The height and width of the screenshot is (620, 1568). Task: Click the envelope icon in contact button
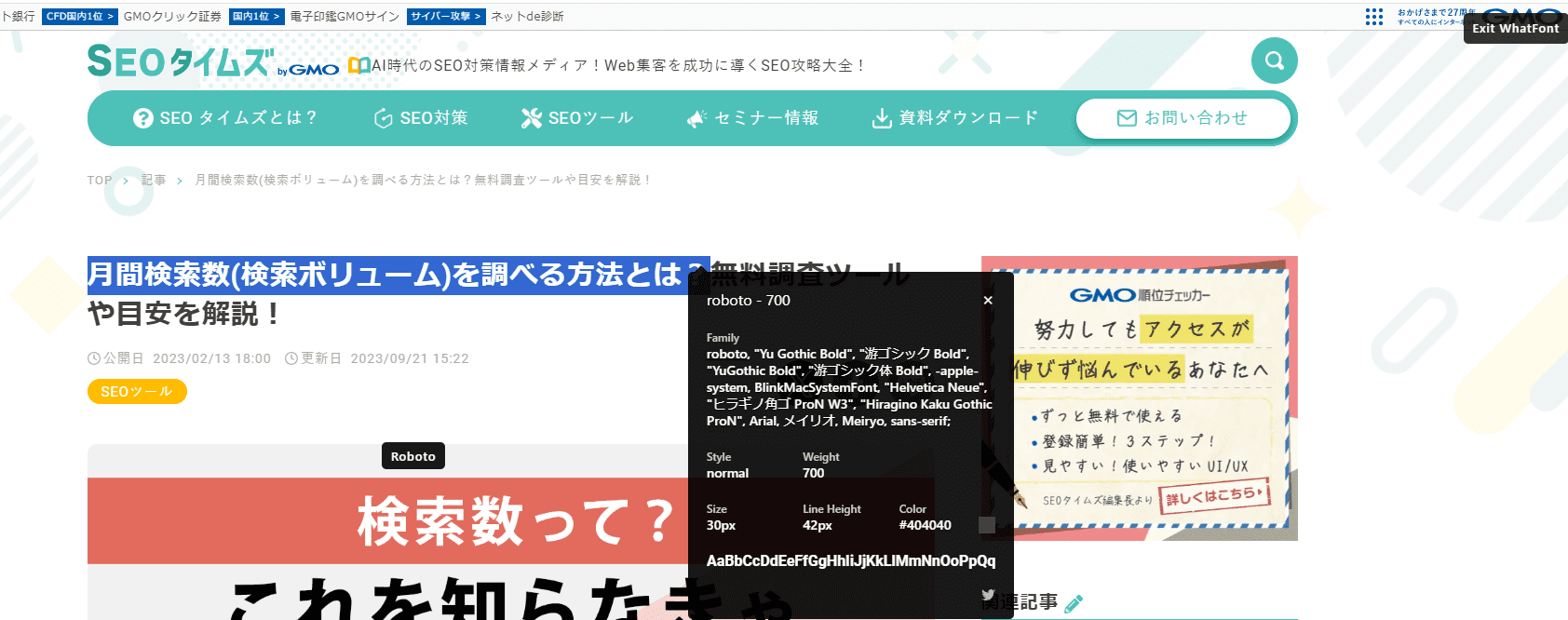pos(1127,118)
